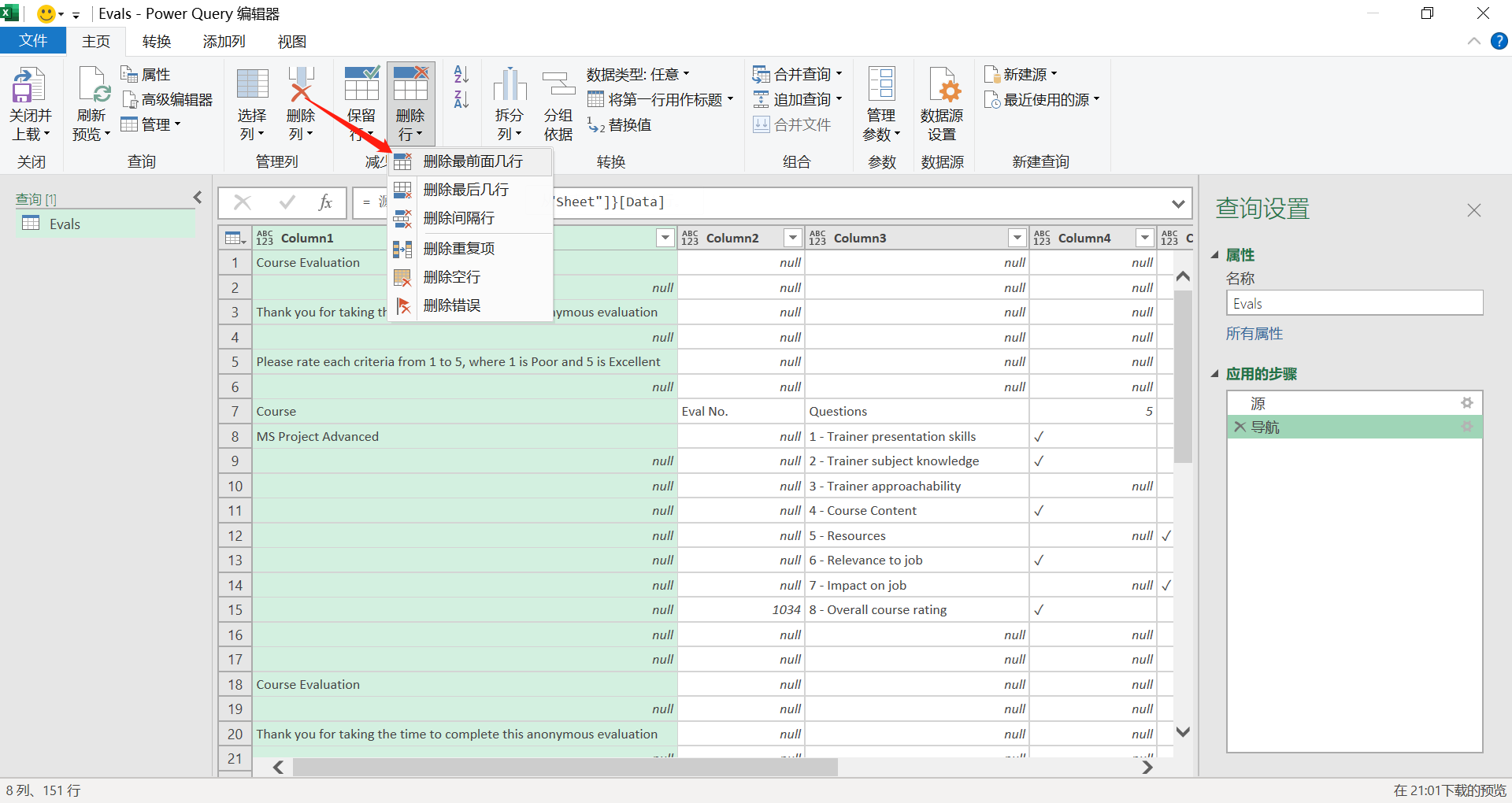1512x803 pixels.
Task: Switch to the 转换 ribbon tab
Action: (x=156, y=41)
